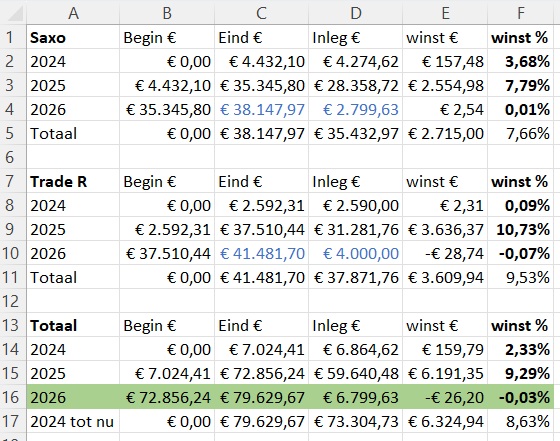Click 'Eind €' header in row 13
The image size is (560, 441).
[x=261, y=325]
